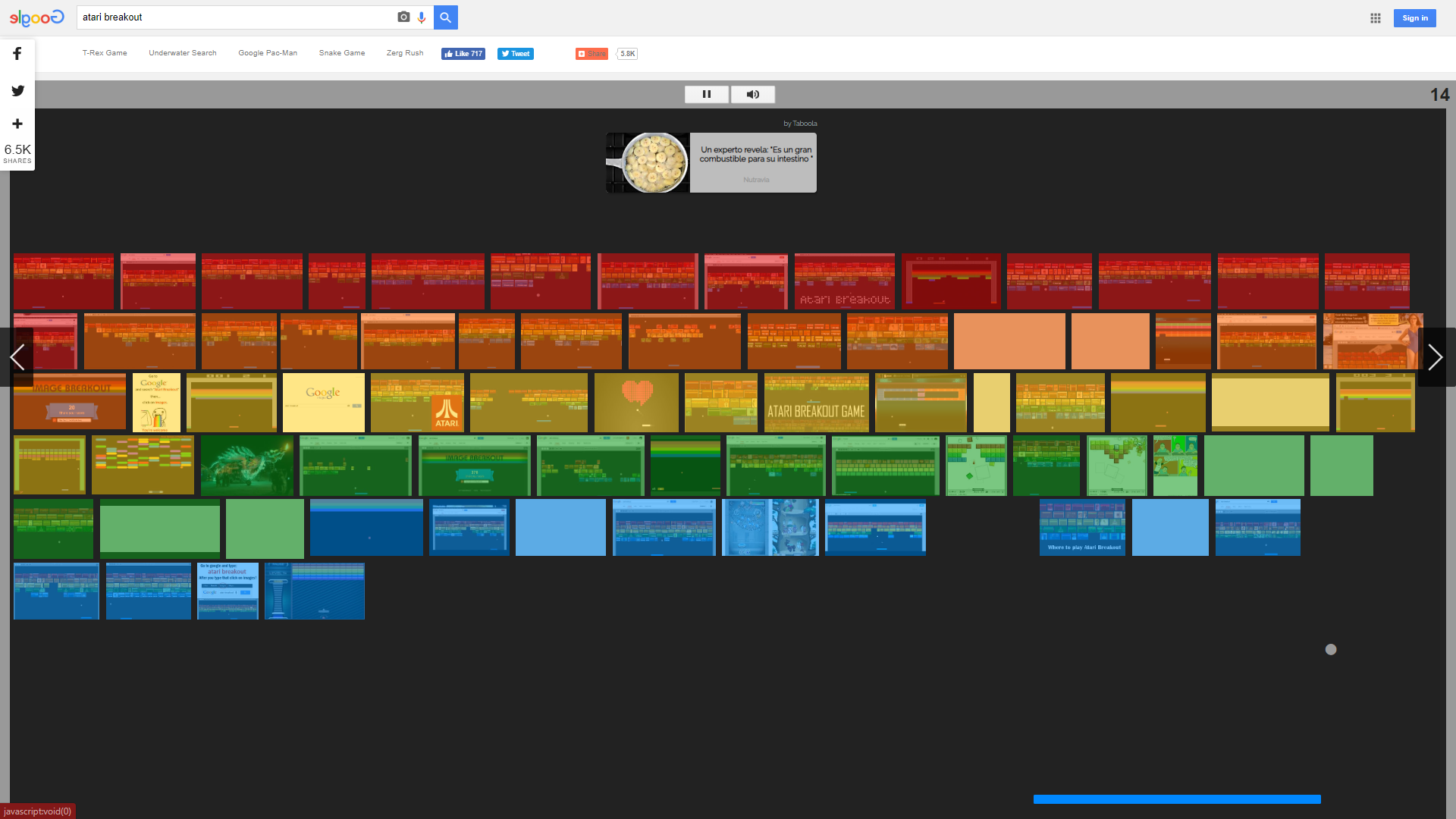1456x819 pixels.
Task: Click the blue progress bar at the bottom
Action: pyautogui.click(x=1175, y=798)
